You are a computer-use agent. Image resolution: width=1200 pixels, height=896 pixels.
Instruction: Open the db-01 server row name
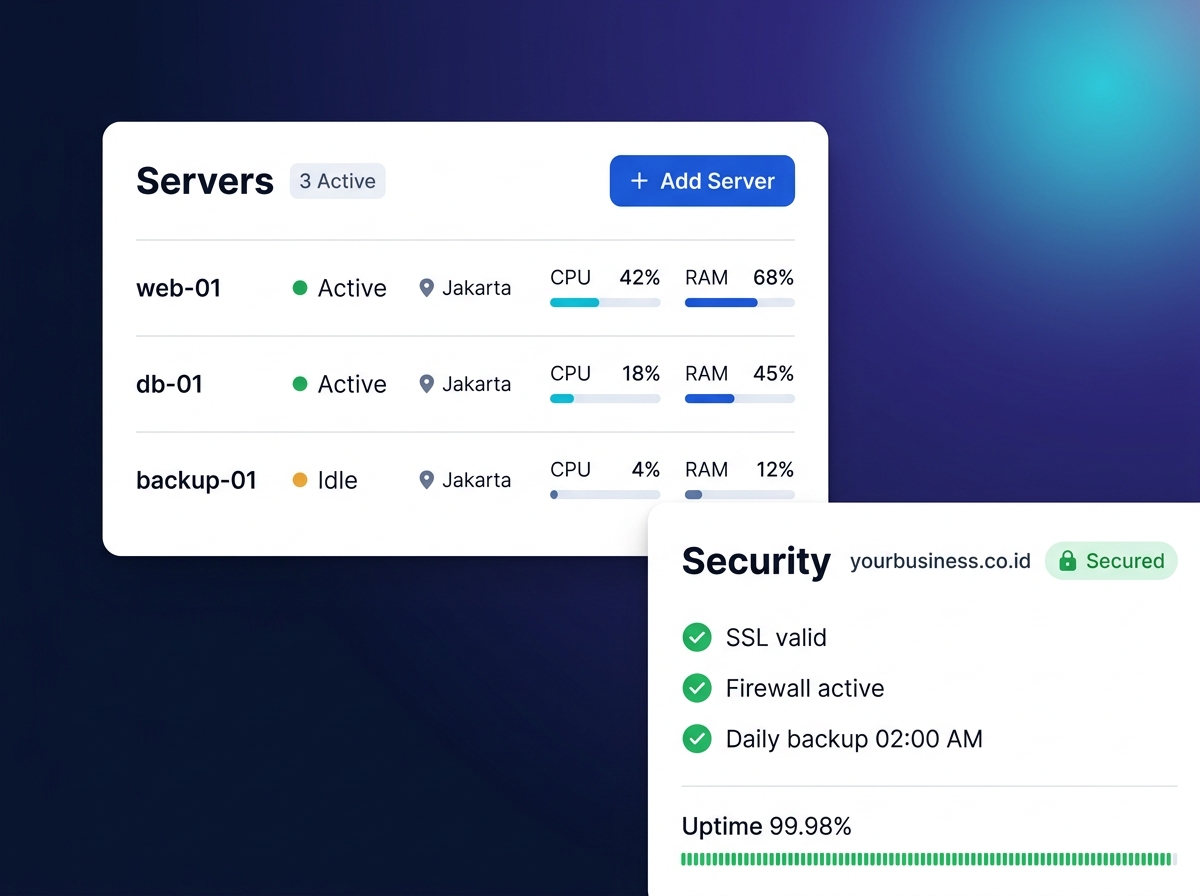pyautogui.click(x=169, y=384)
